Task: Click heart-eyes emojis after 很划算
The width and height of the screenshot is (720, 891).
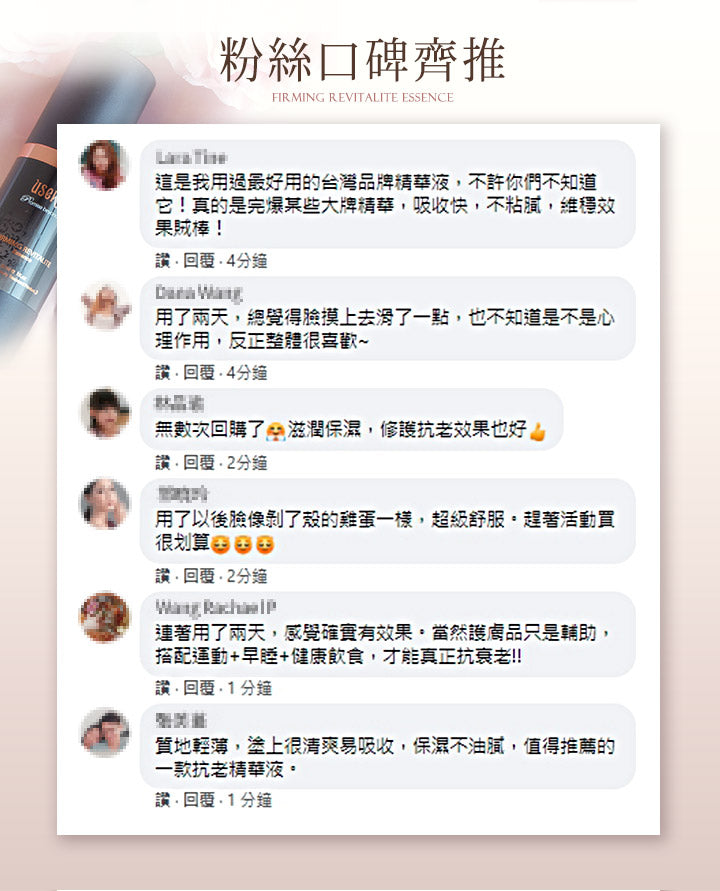Action: point(243,544)
